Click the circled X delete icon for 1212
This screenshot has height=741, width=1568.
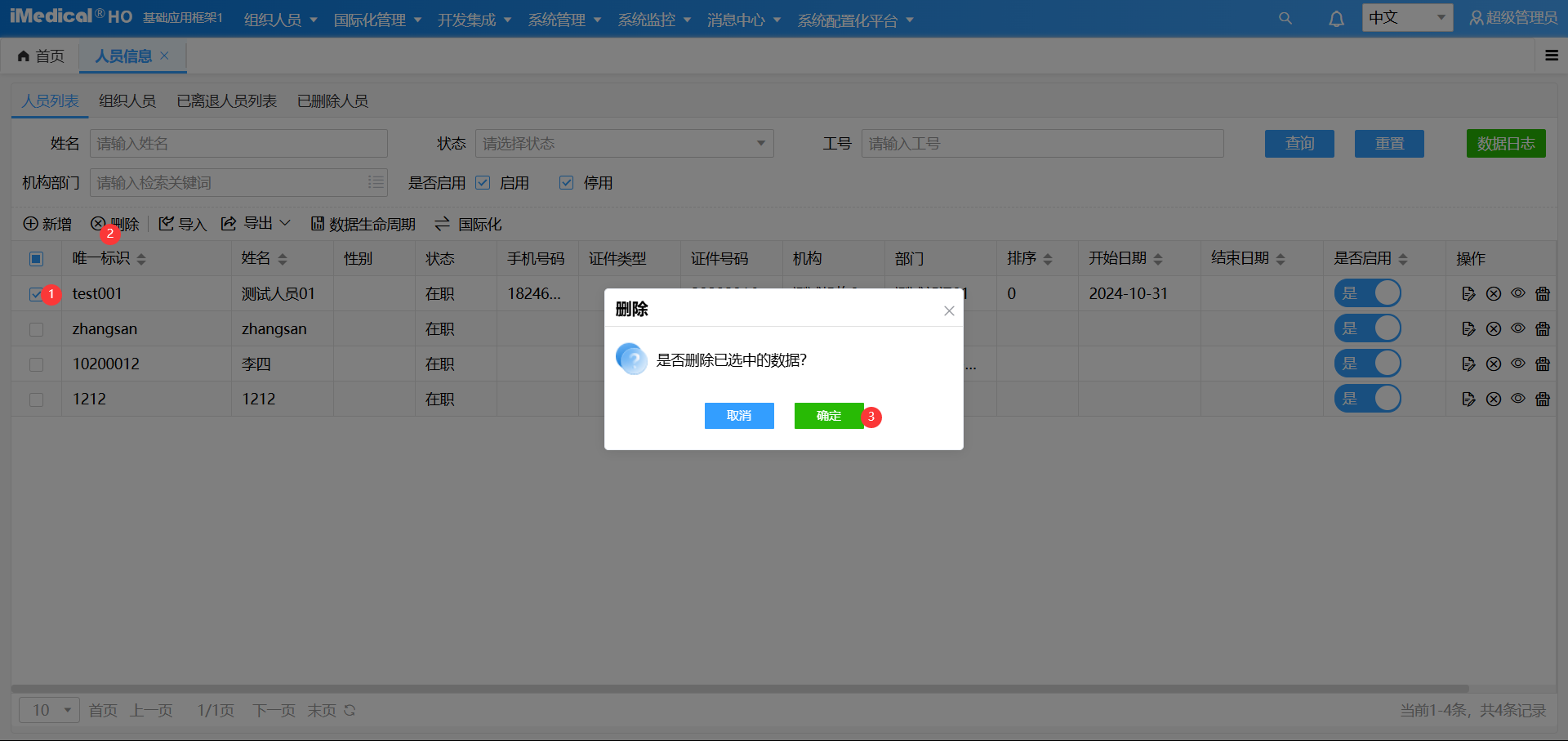point(1494,399)
